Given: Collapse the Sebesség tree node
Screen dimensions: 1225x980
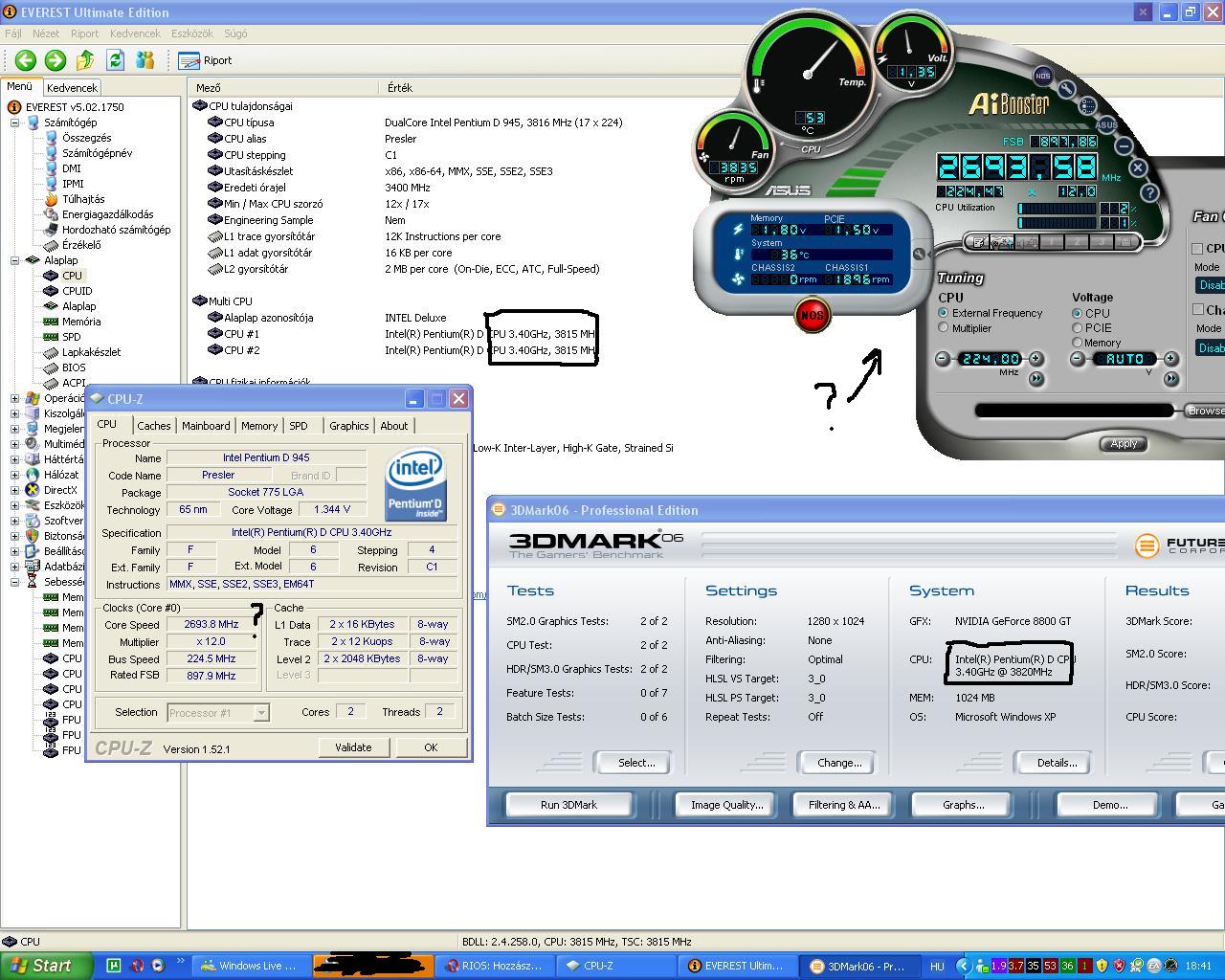Looking at the screenshot, I should tap(15, 582).
